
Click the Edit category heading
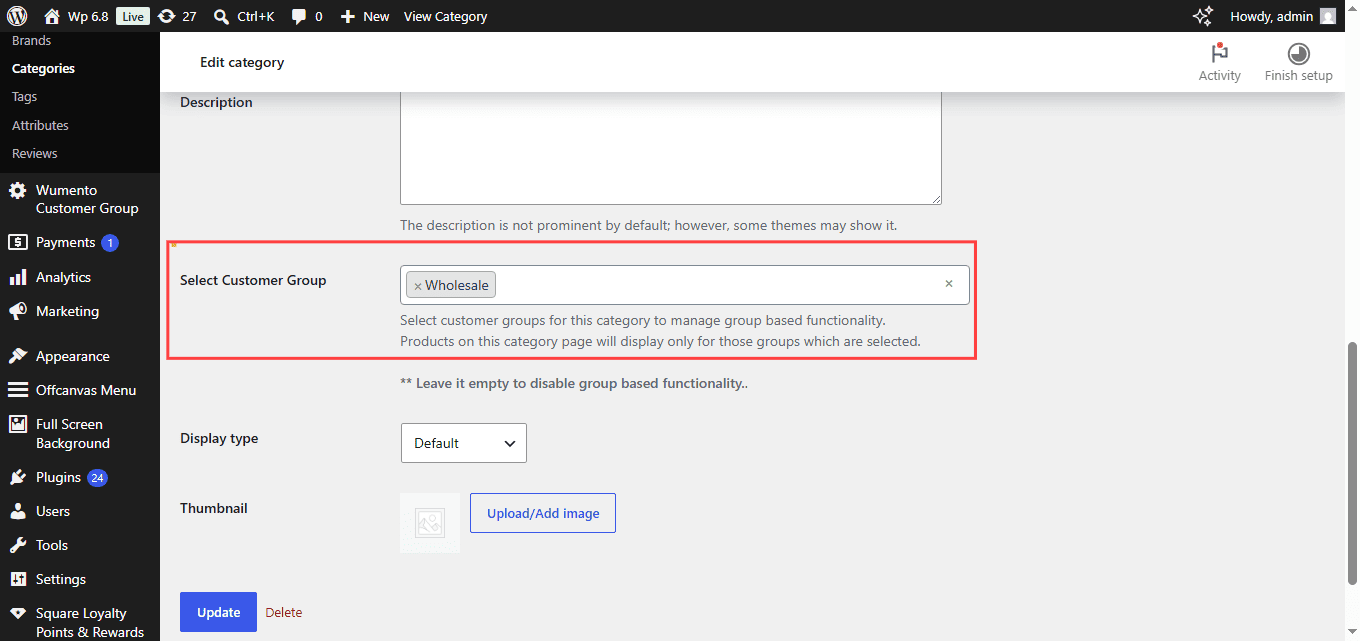point(242,62)
